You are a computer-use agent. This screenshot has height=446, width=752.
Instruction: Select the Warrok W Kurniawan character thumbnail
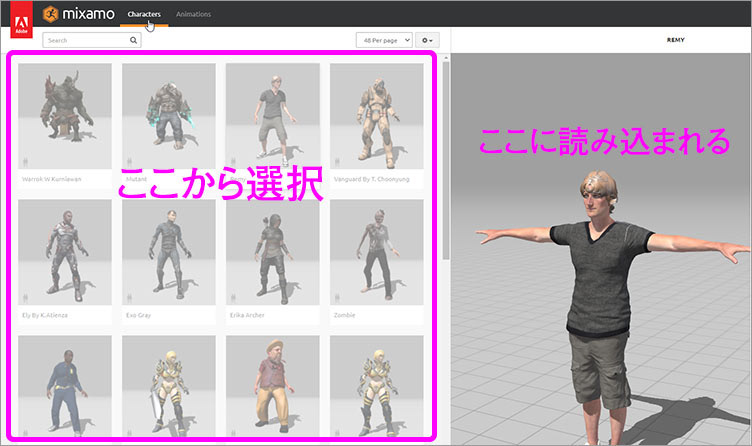click(x=65, y=116)
